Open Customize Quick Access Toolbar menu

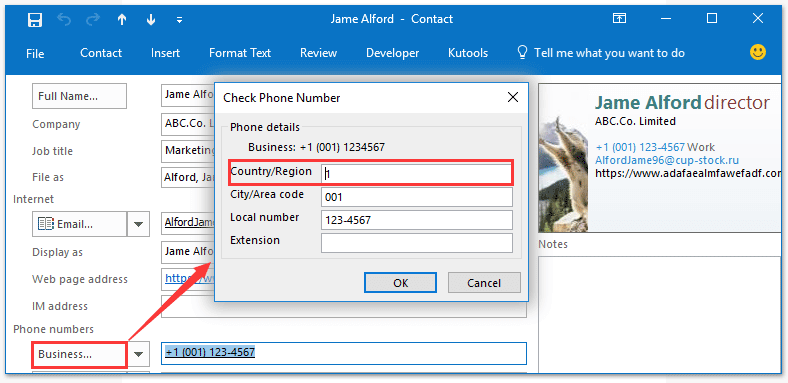click(179, 20)
